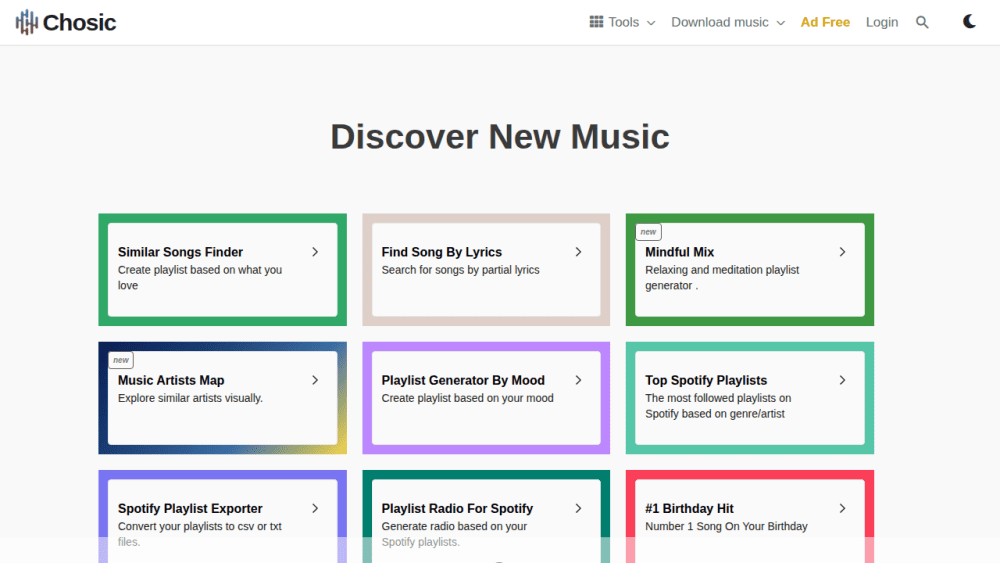Open Find Song By Lyrics title
The height and width of the screenshot is (563, 1000).
tap(441, 252)
